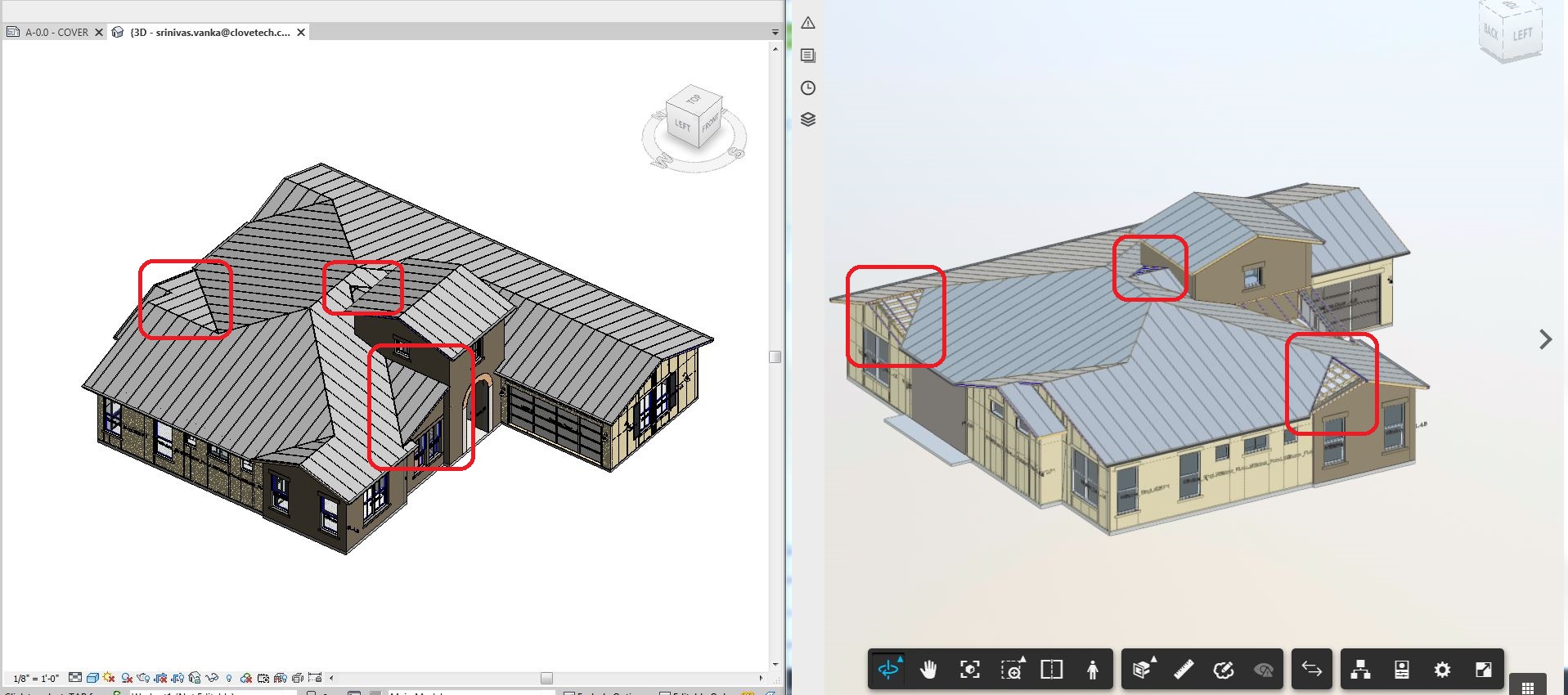Open the issues warning triangle panel
Screen dimensions: 1568x695
[x=808, y=23]
